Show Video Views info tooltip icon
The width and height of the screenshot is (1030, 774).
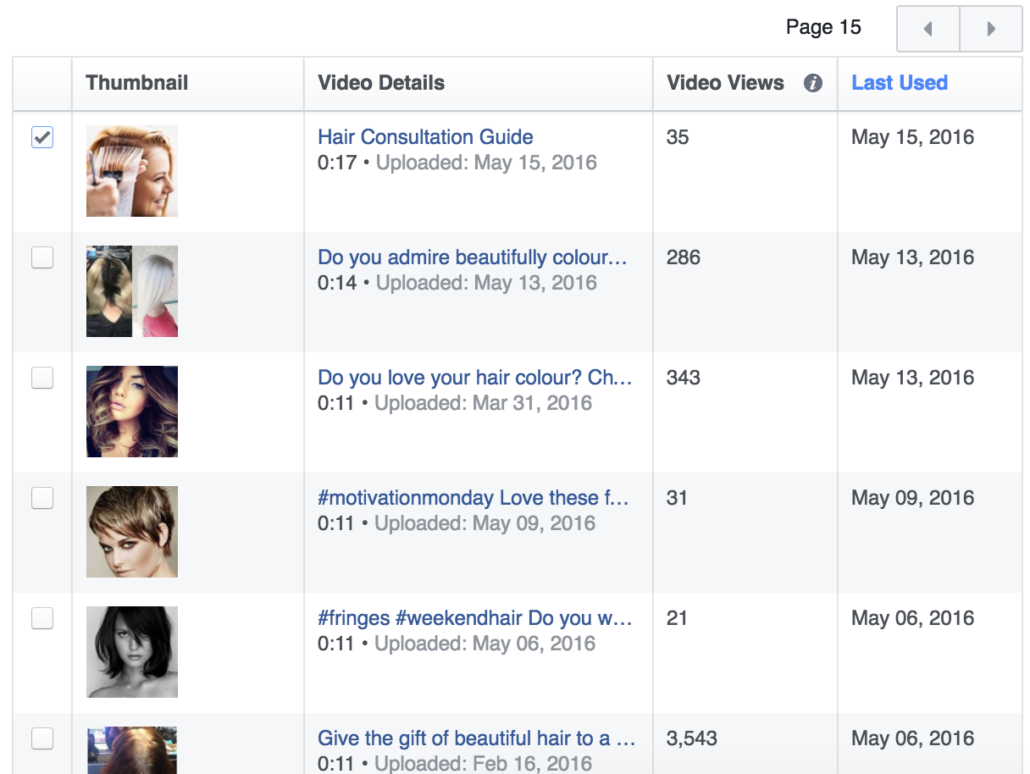point(813,83)
